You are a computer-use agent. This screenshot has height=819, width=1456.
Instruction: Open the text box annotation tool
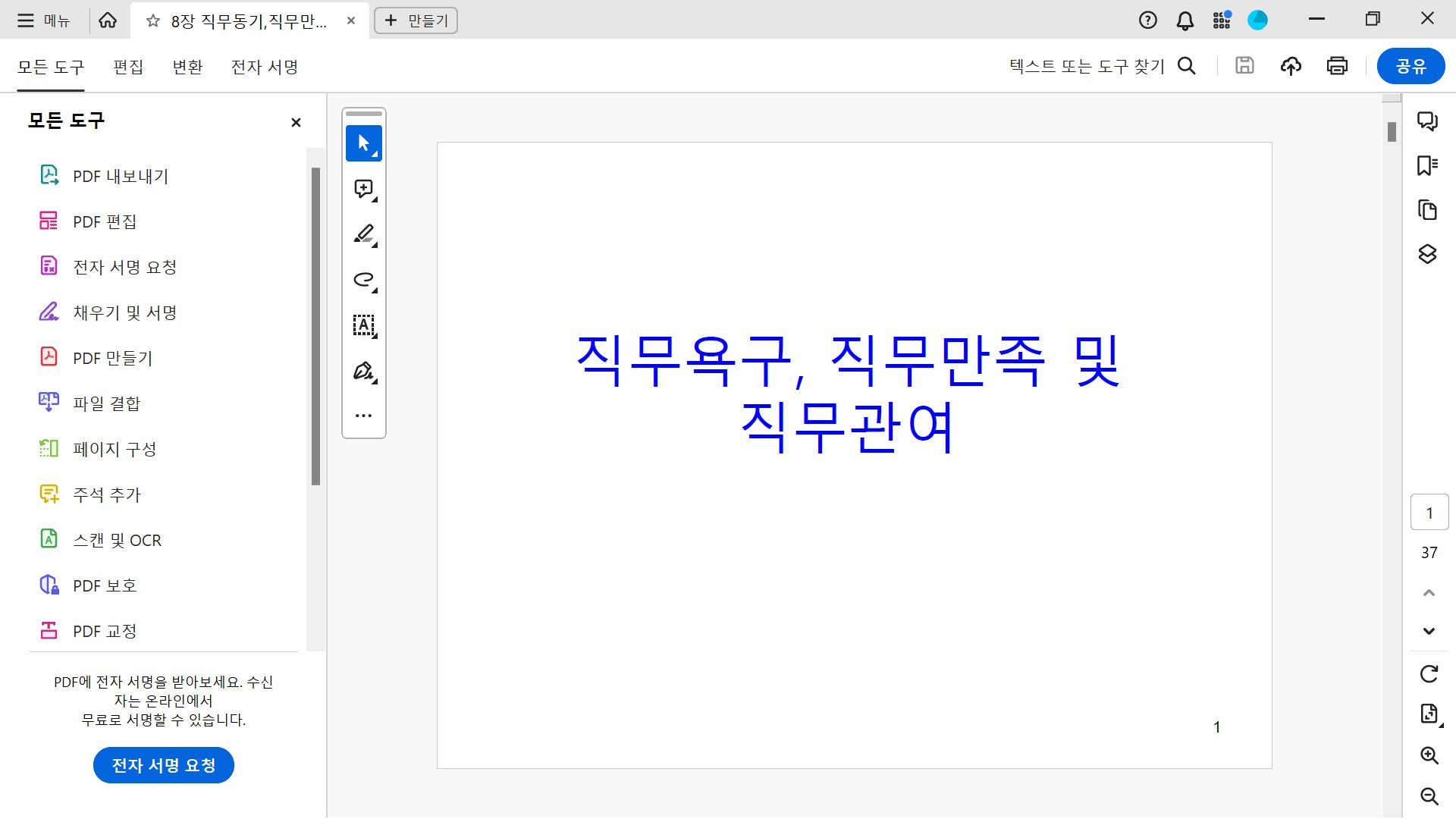362,326
